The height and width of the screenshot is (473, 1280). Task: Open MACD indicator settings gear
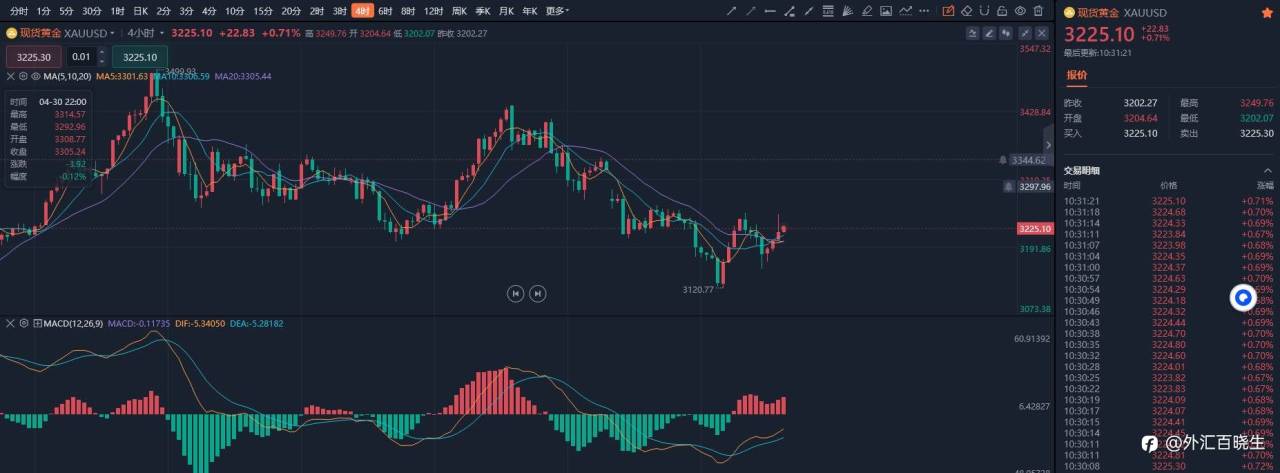(25, 324)
